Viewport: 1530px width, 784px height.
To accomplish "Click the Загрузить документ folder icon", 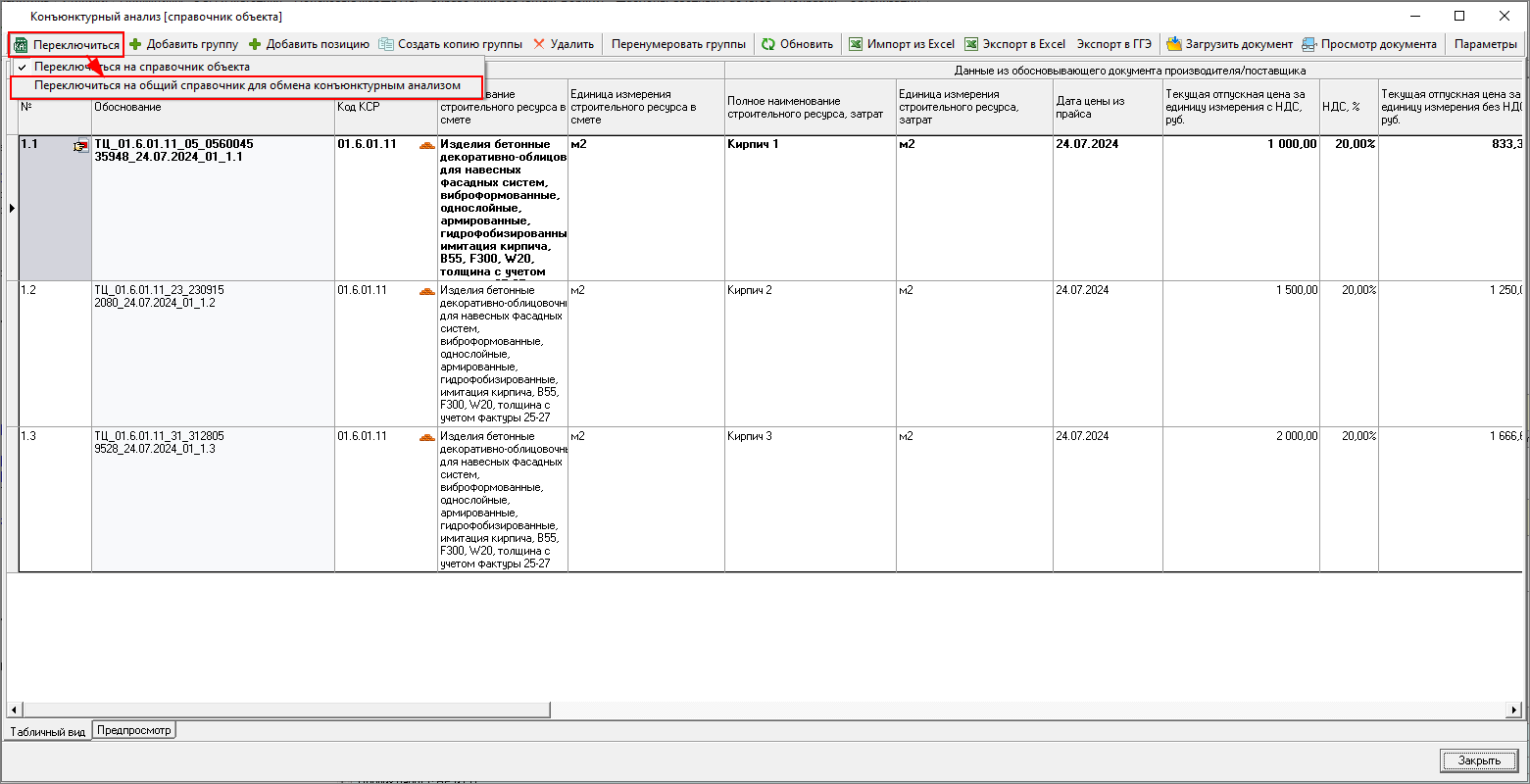I will pyautogui.click(x=1174, y=44).
